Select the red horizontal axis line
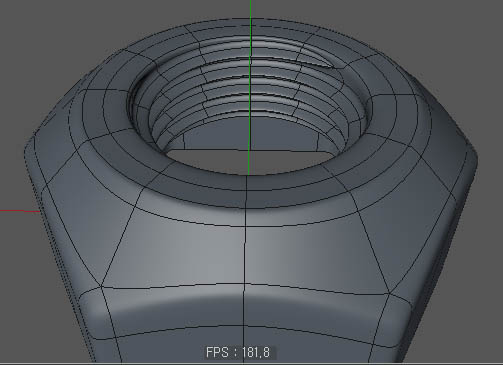 (x=20, y=211)
